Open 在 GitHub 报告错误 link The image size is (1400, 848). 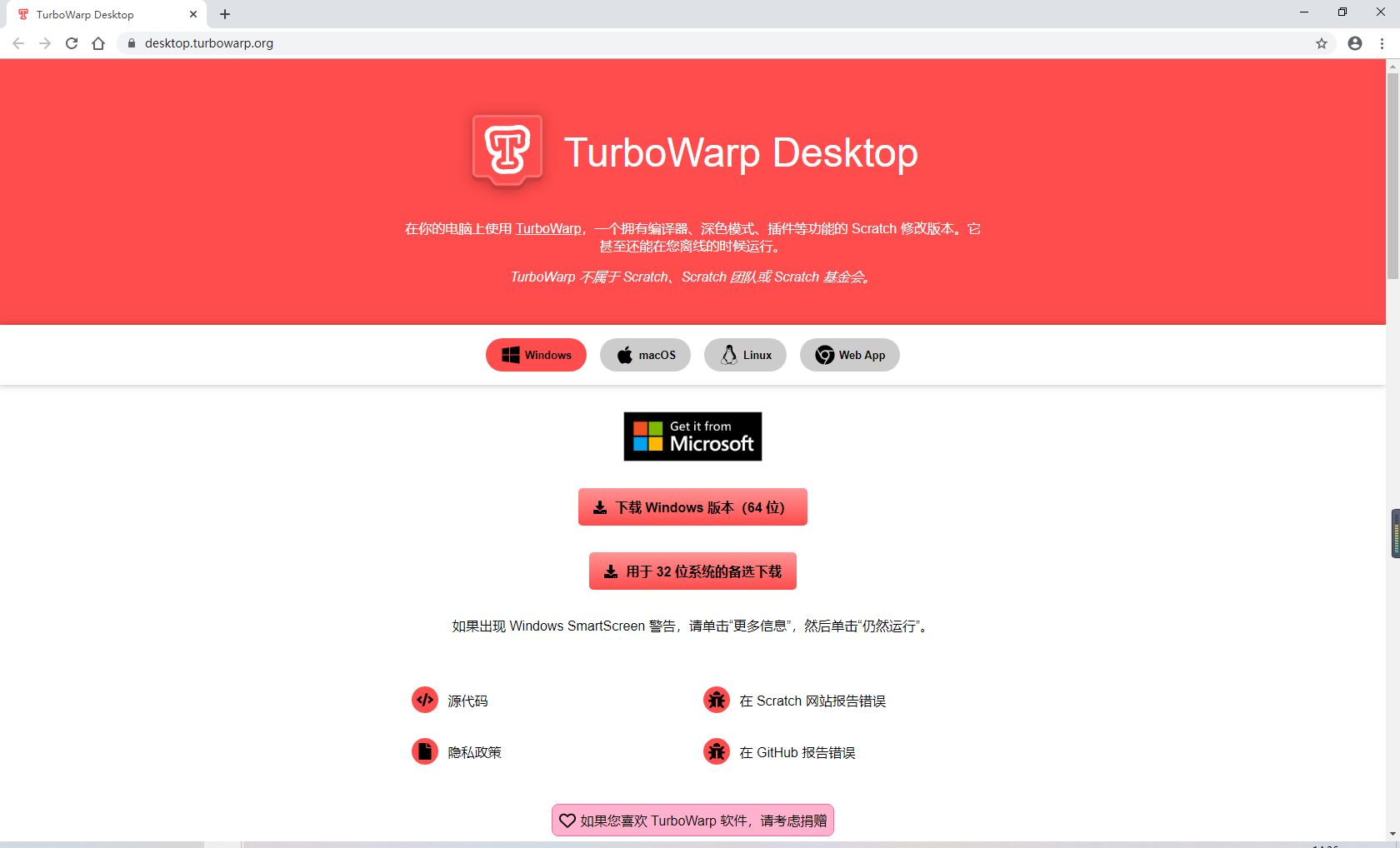pyautogui.click(x=797, y=753)
